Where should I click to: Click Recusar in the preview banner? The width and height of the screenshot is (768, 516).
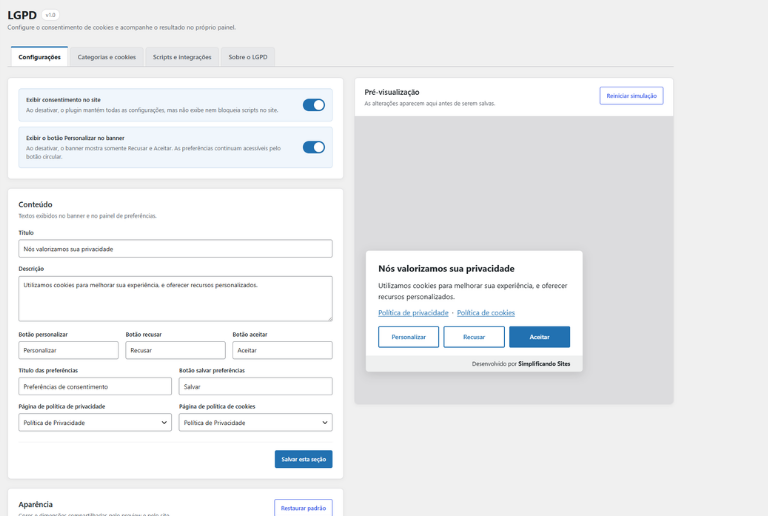pyautogui.click(x=474, y=337)
